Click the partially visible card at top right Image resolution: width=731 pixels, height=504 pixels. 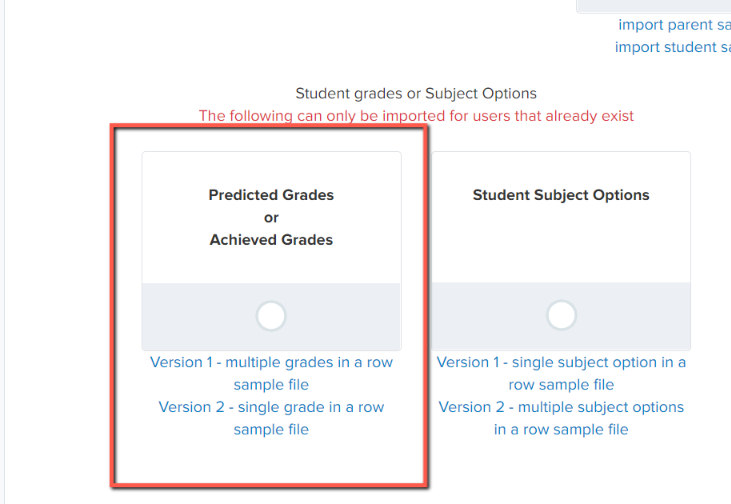click(654, 6)
